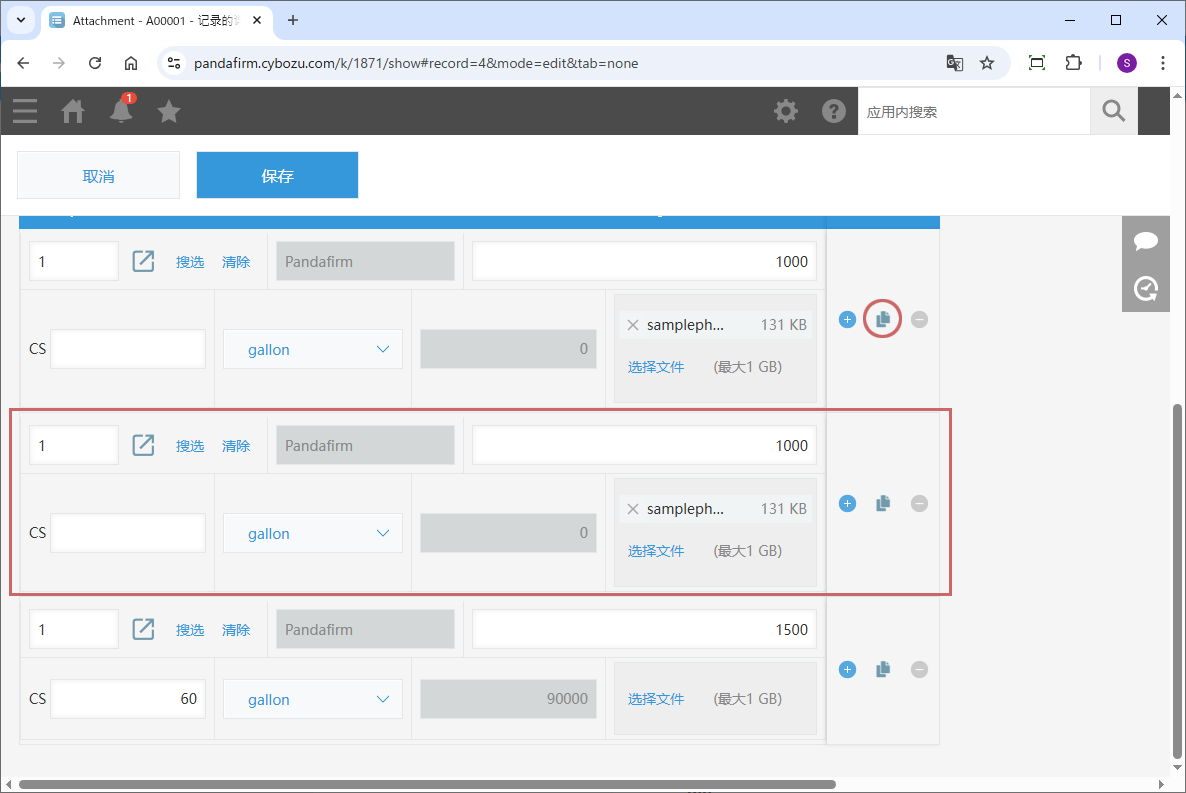Open the notifications bell
Screen dimensions: 1186x793
(121, 111)
